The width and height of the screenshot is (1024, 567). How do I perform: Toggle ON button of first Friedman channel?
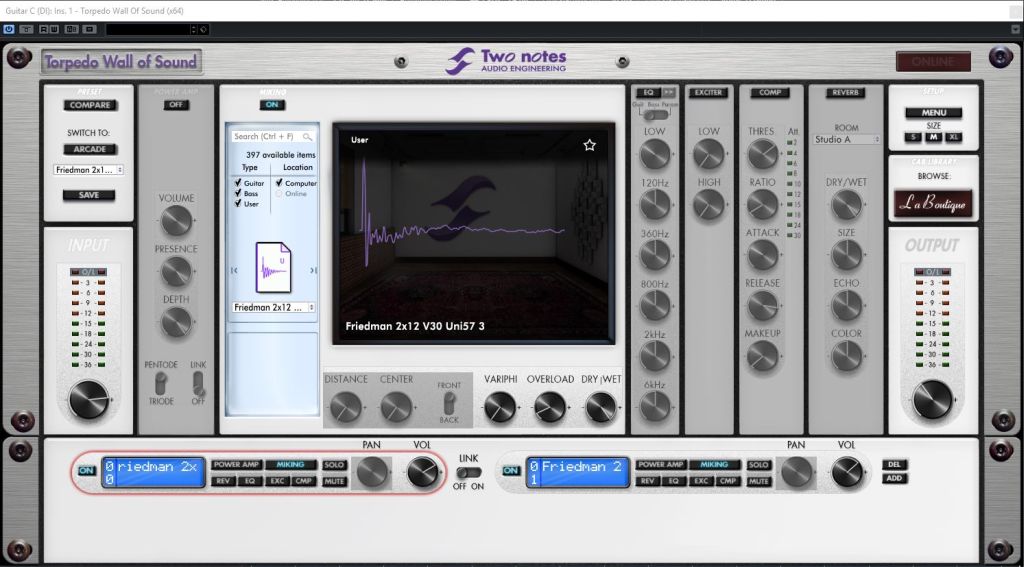pos(86,470)
